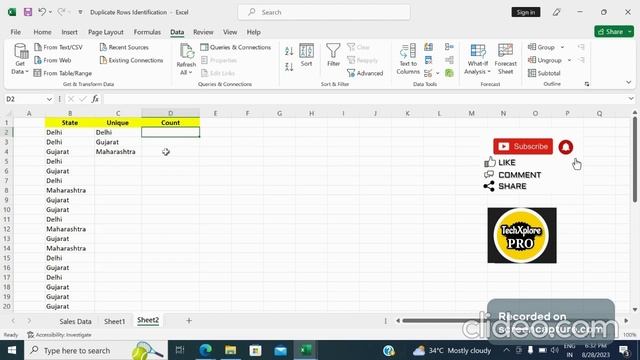Viewport: 640px width, 360px height.
Task: Open the Mail app from the taskbar
Action: click(x=280, y=350)
